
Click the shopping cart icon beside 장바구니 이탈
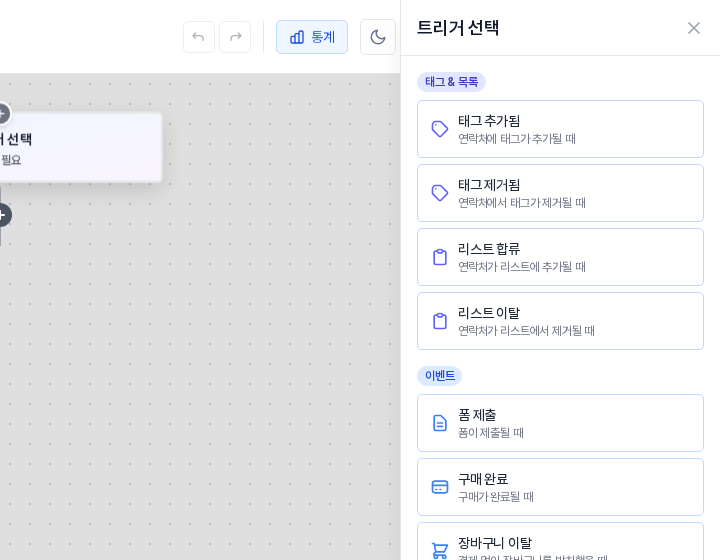[440, 550]
